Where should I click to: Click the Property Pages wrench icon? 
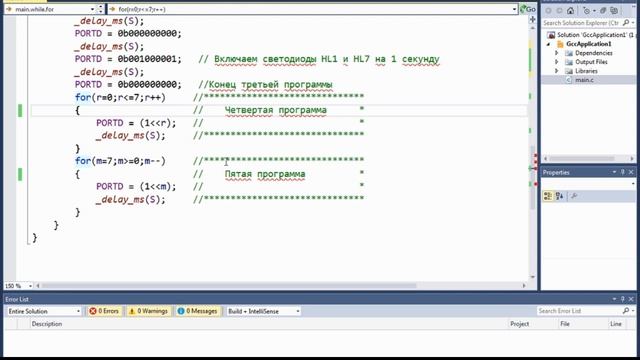(x=574, y=196)
